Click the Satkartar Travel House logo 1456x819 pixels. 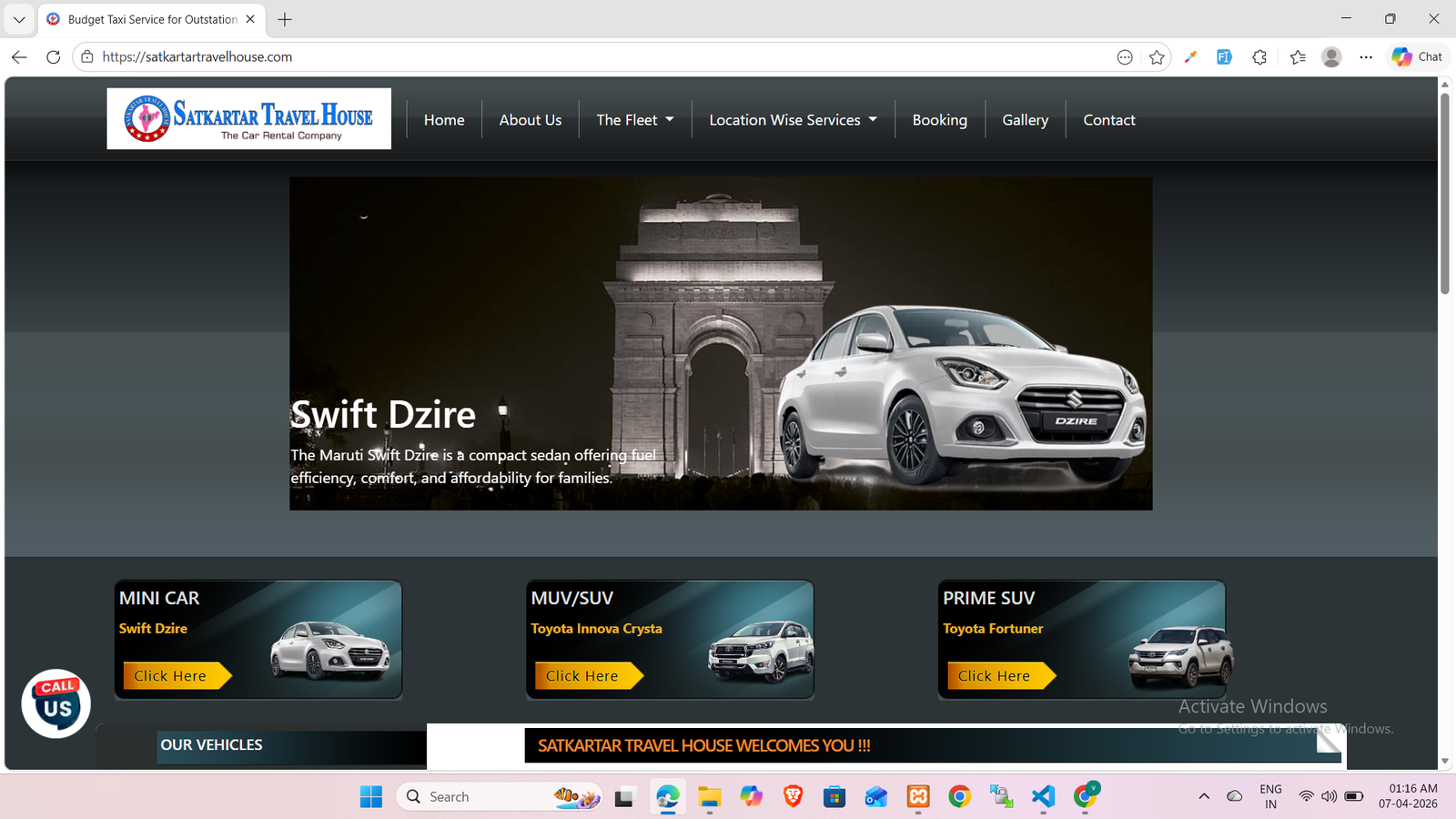tap(248, 118)
